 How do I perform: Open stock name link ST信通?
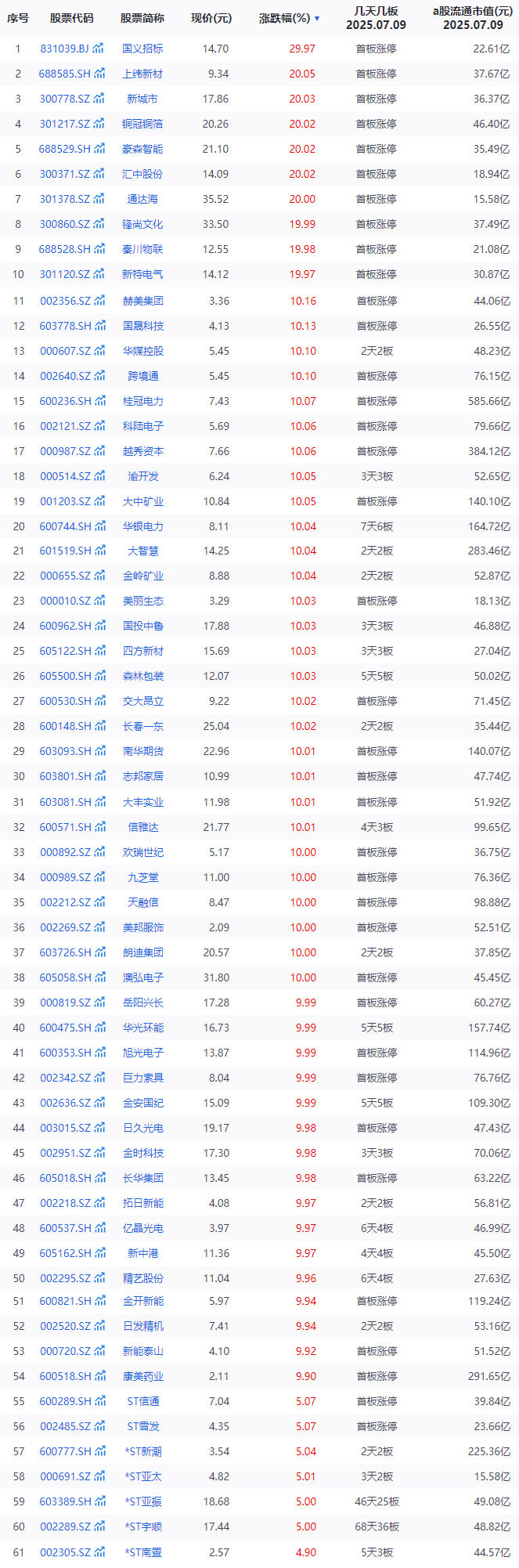point(142,1401)
